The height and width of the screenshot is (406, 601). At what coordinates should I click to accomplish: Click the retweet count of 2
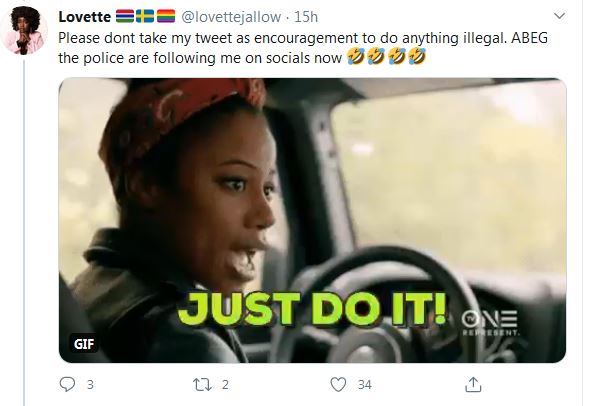tap(225, 384)
